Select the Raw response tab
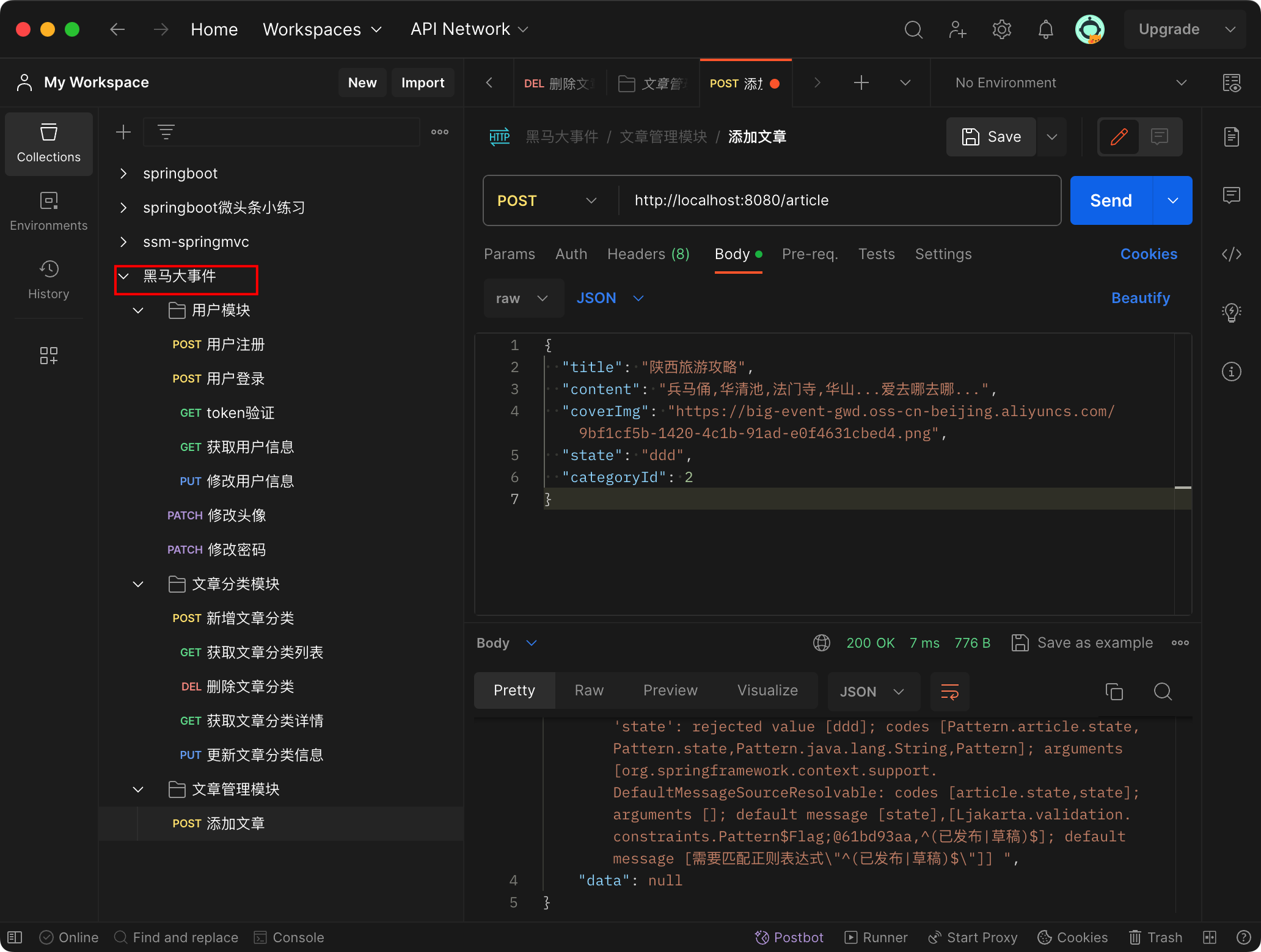Viewport: 1261px width, 952px height. pyautogui.click(x=589, y=690)
